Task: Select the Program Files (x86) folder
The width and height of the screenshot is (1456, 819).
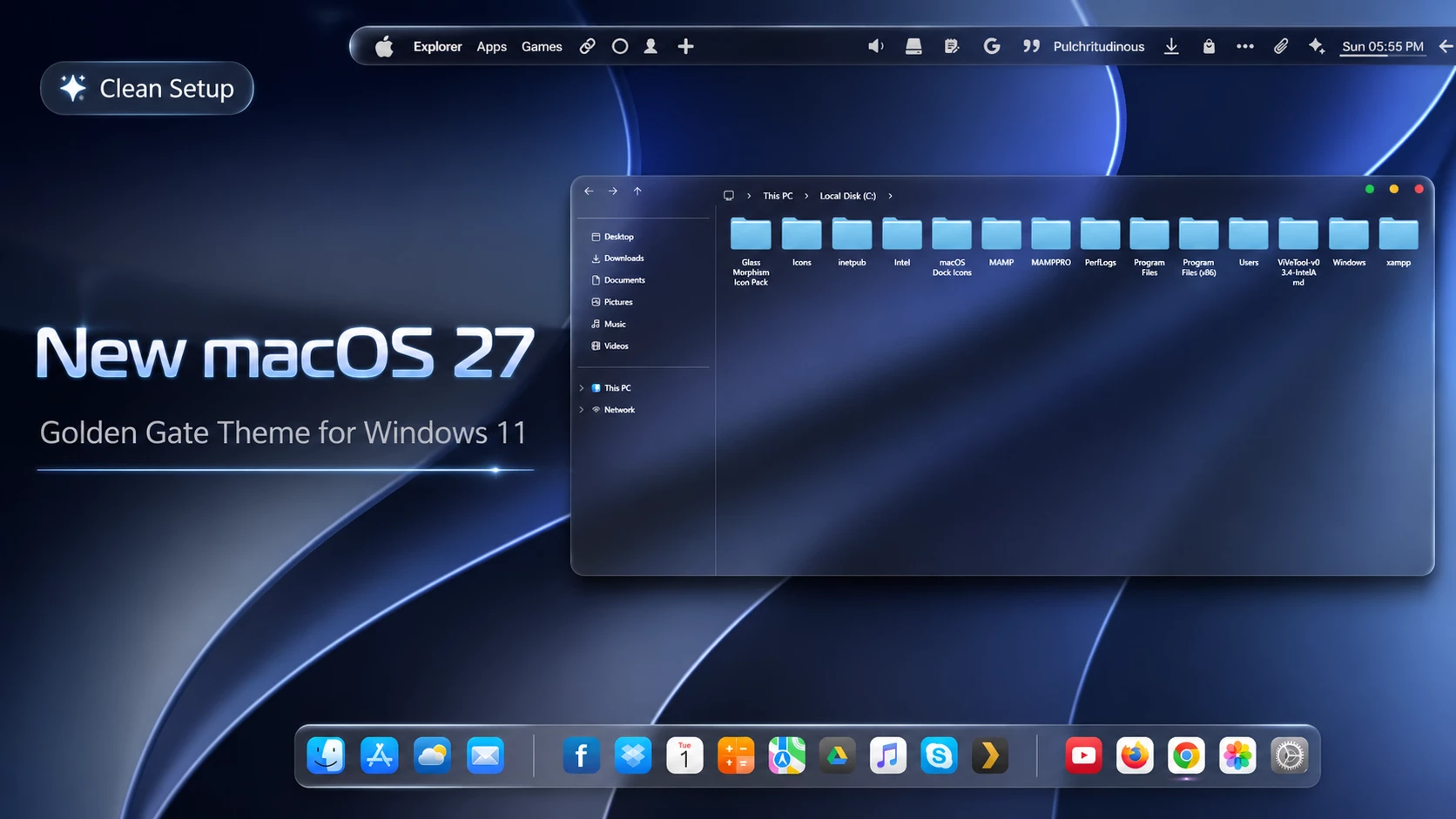Action: point(1199,247)
